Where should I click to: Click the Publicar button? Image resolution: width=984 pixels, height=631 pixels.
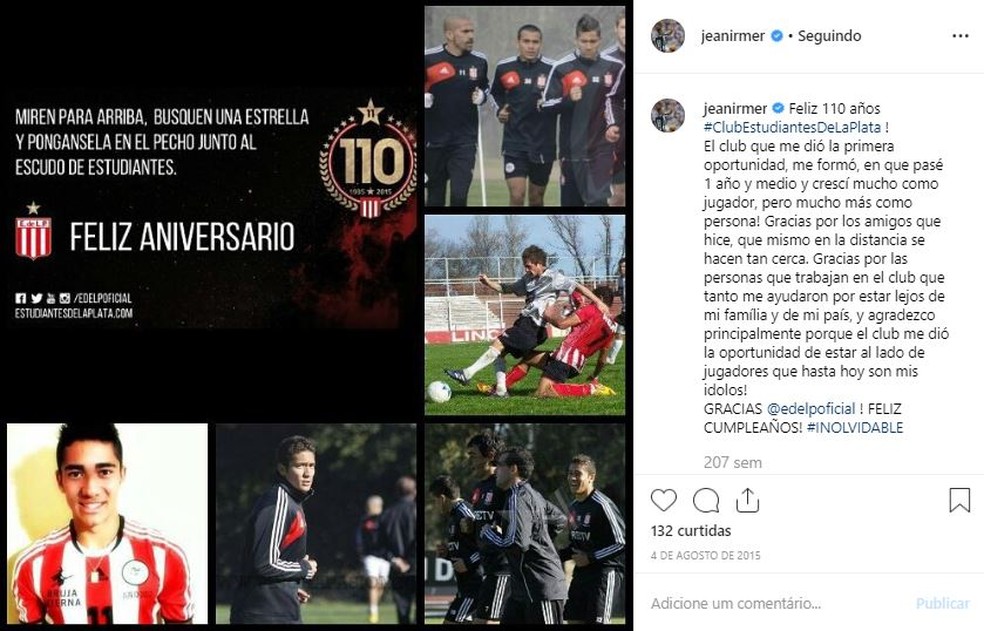pos(943,603)
